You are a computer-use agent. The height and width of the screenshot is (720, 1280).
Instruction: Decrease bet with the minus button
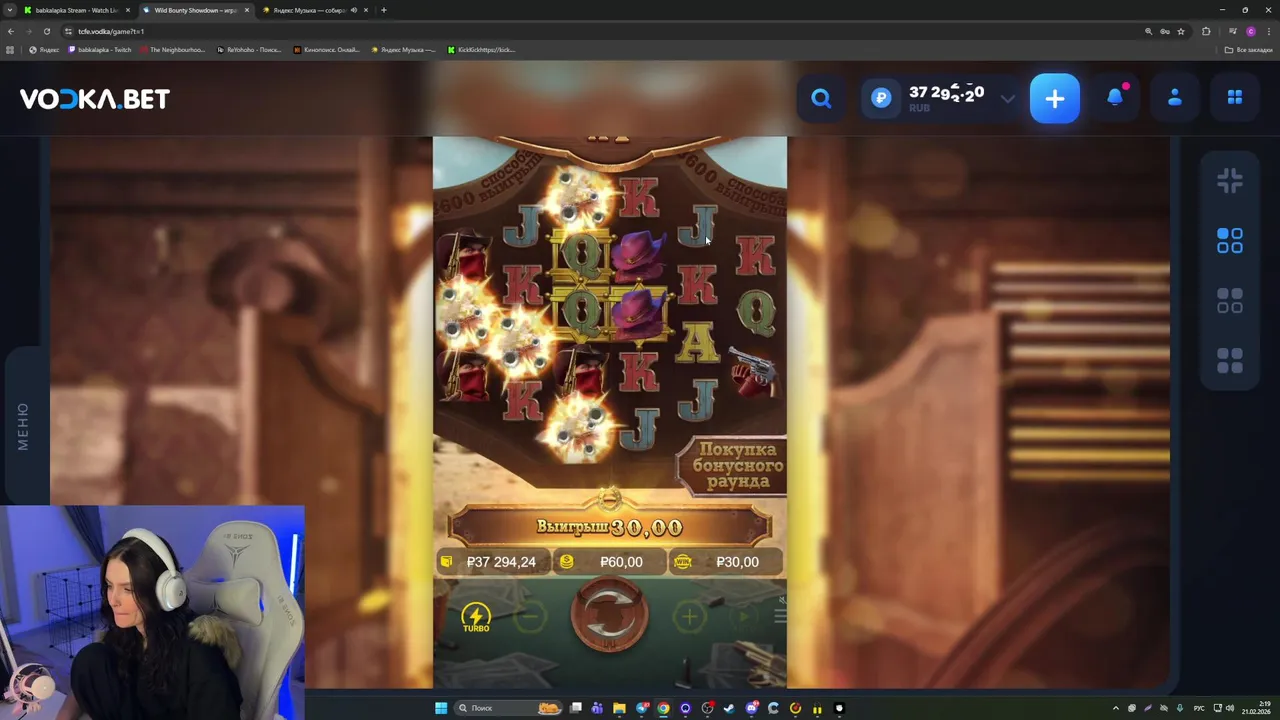click(531, 617)
